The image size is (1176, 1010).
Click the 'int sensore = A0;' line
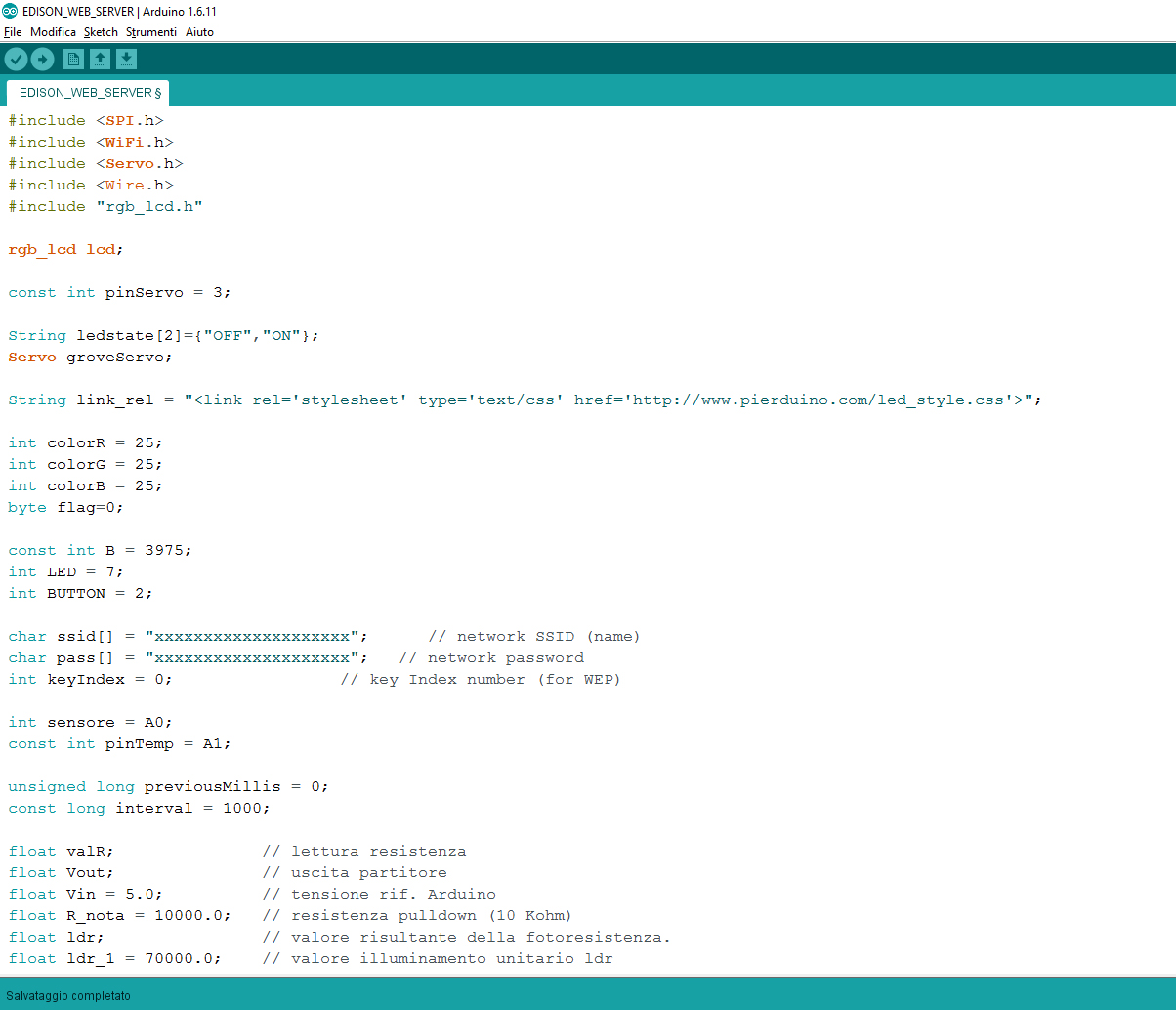(91, 722)
